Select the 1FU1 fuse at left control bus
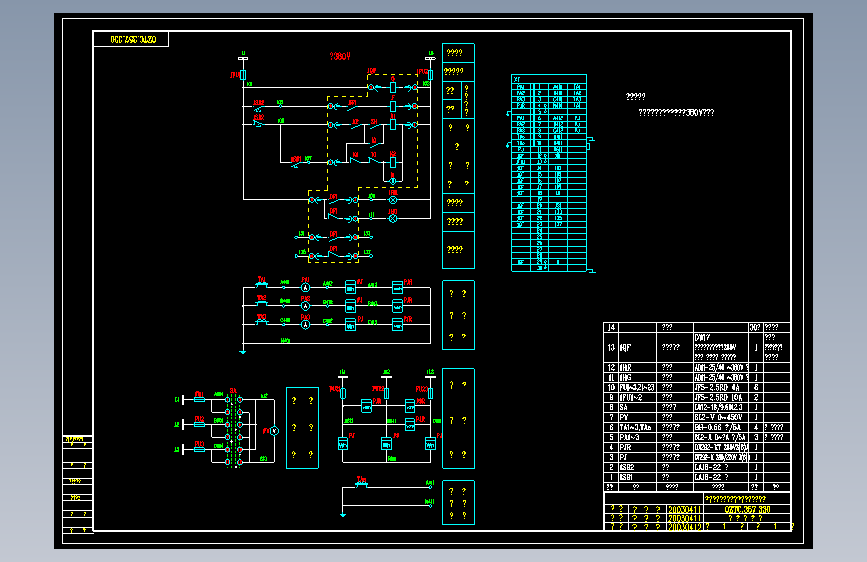Image resolution: width=867 pixels, height=562 pixels. tap(243, 75)
